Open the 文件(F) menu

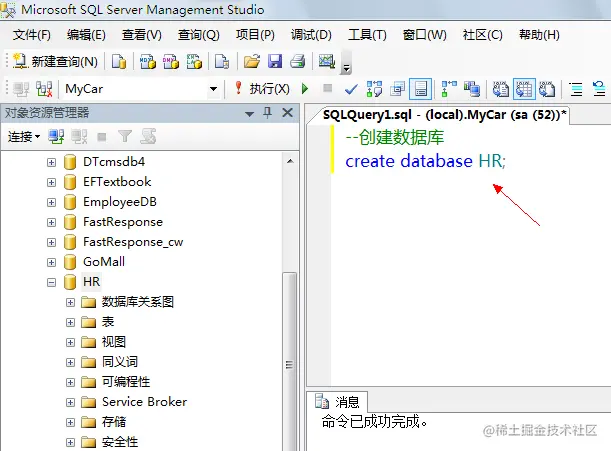pyautogui.click(x=32, y=35)
